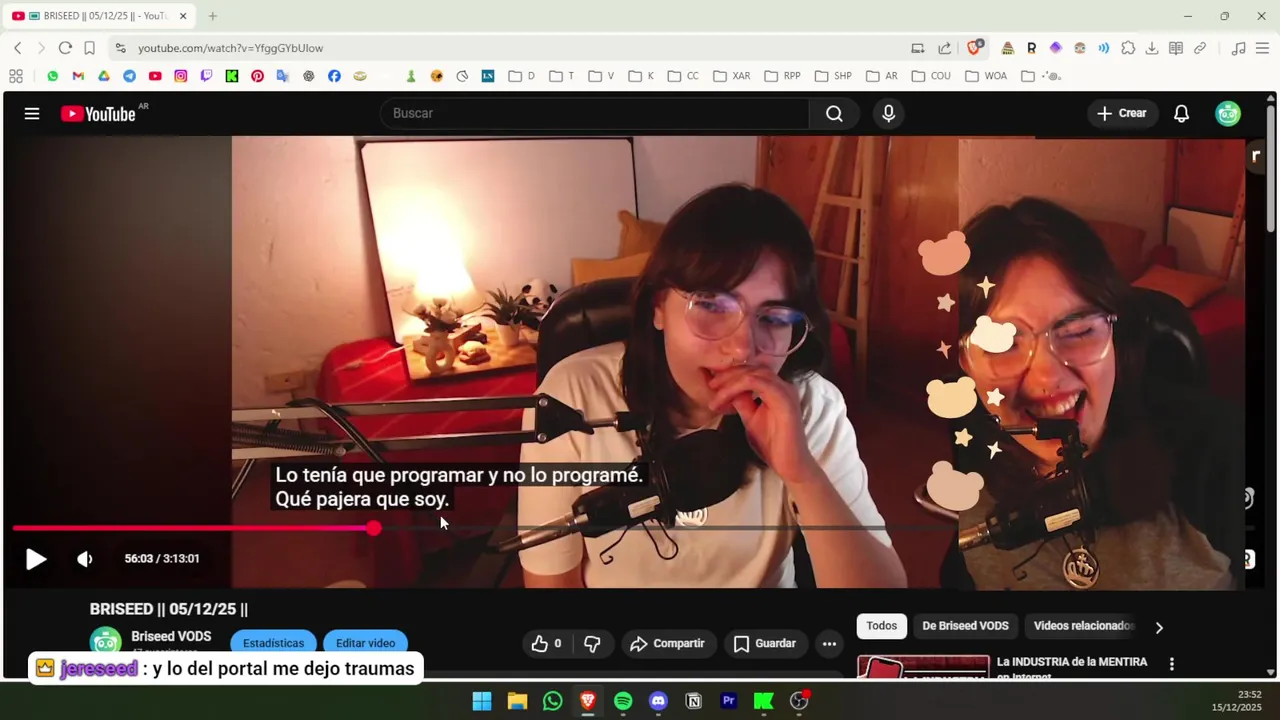Play the video
Viewport: 1280px width, 720px height.
click(x=35, y=559)
